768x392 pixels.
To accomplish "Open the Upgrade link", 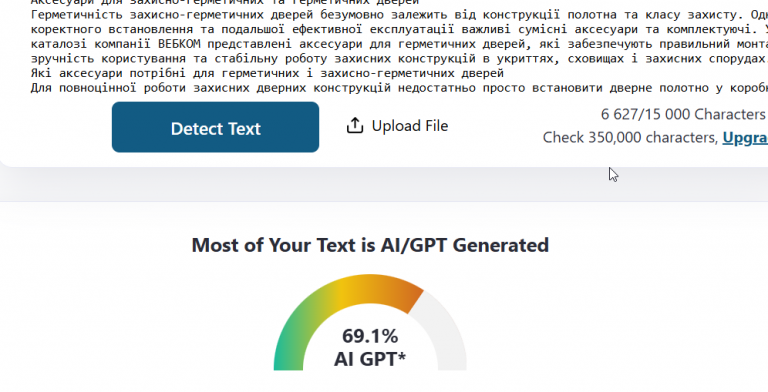I will pos(745,138).
